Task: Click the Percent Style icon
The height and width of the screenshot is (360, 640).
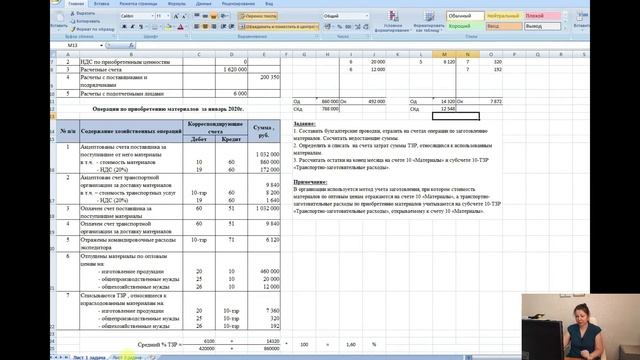Action: tap(340, 27)
